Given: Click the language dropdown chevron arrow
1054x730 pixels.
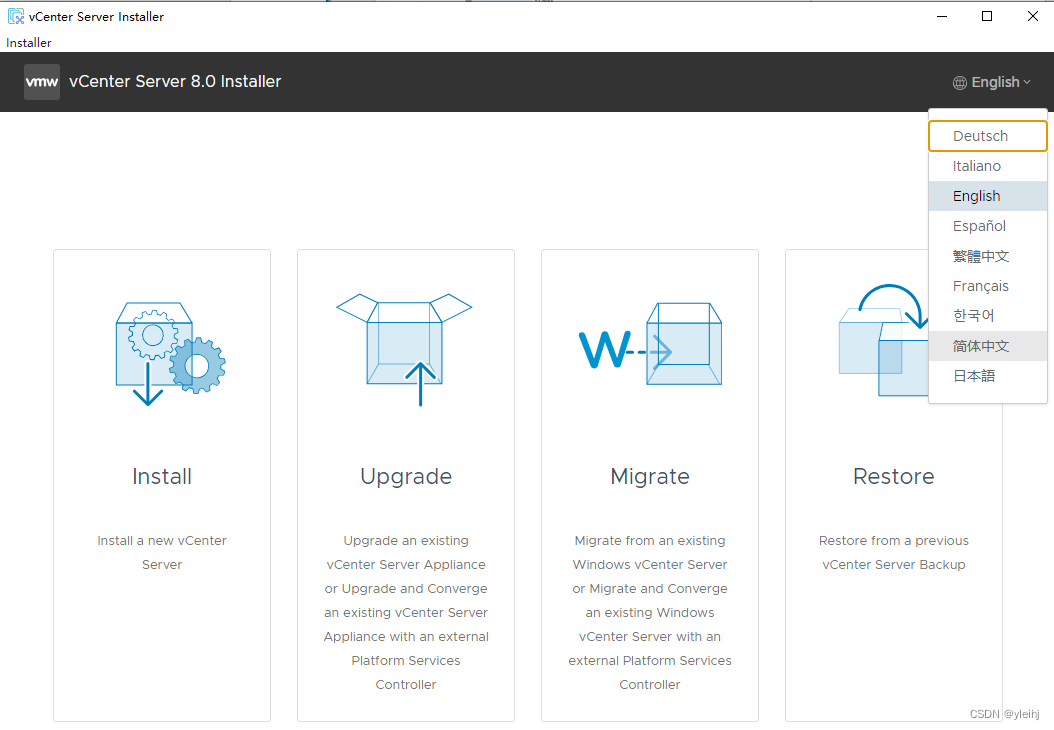Looking at the screenshot, I should 1026,83.
